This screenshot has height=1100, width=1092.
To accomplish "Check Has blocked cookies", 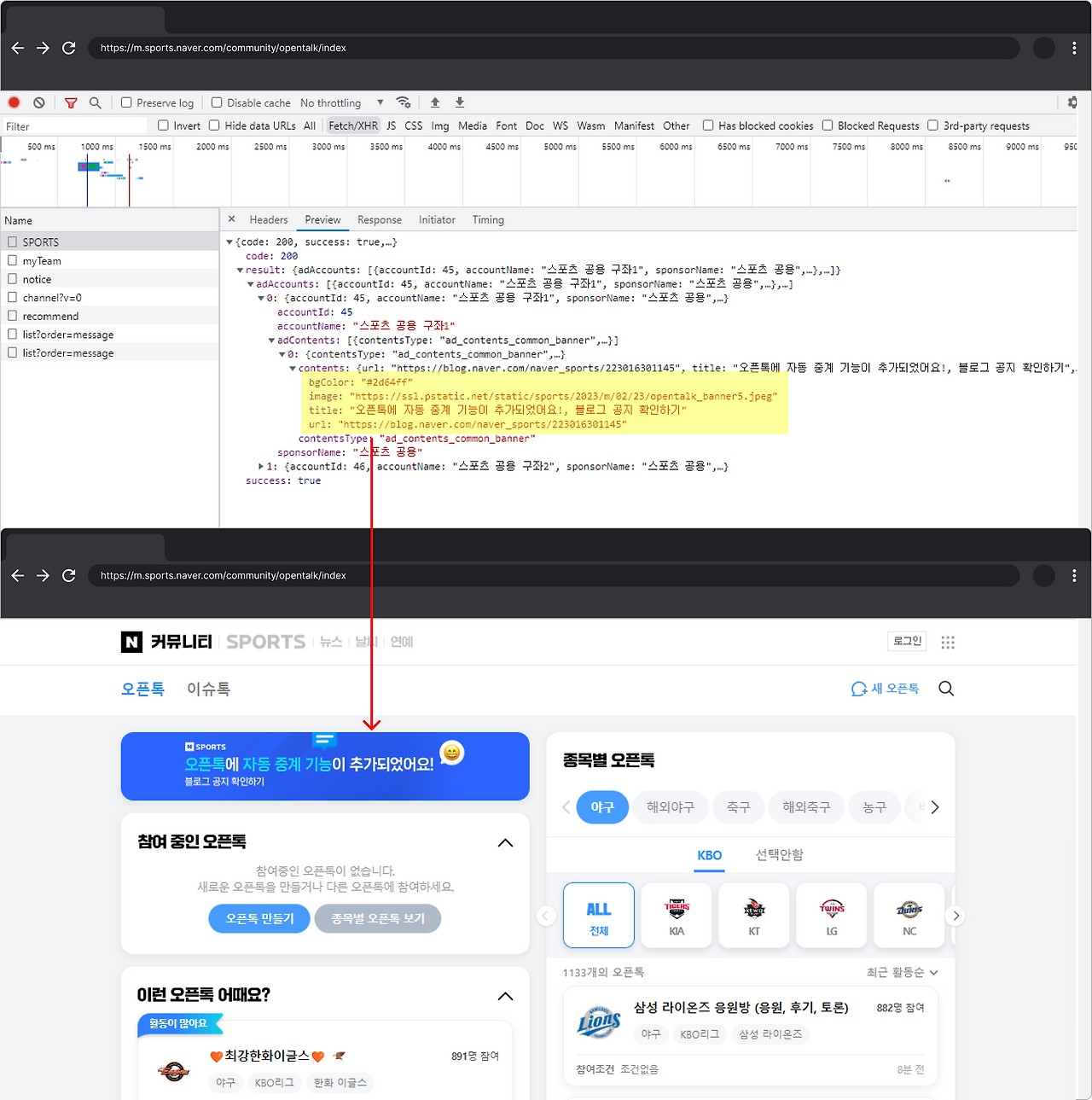I will (x=708, y=125).
